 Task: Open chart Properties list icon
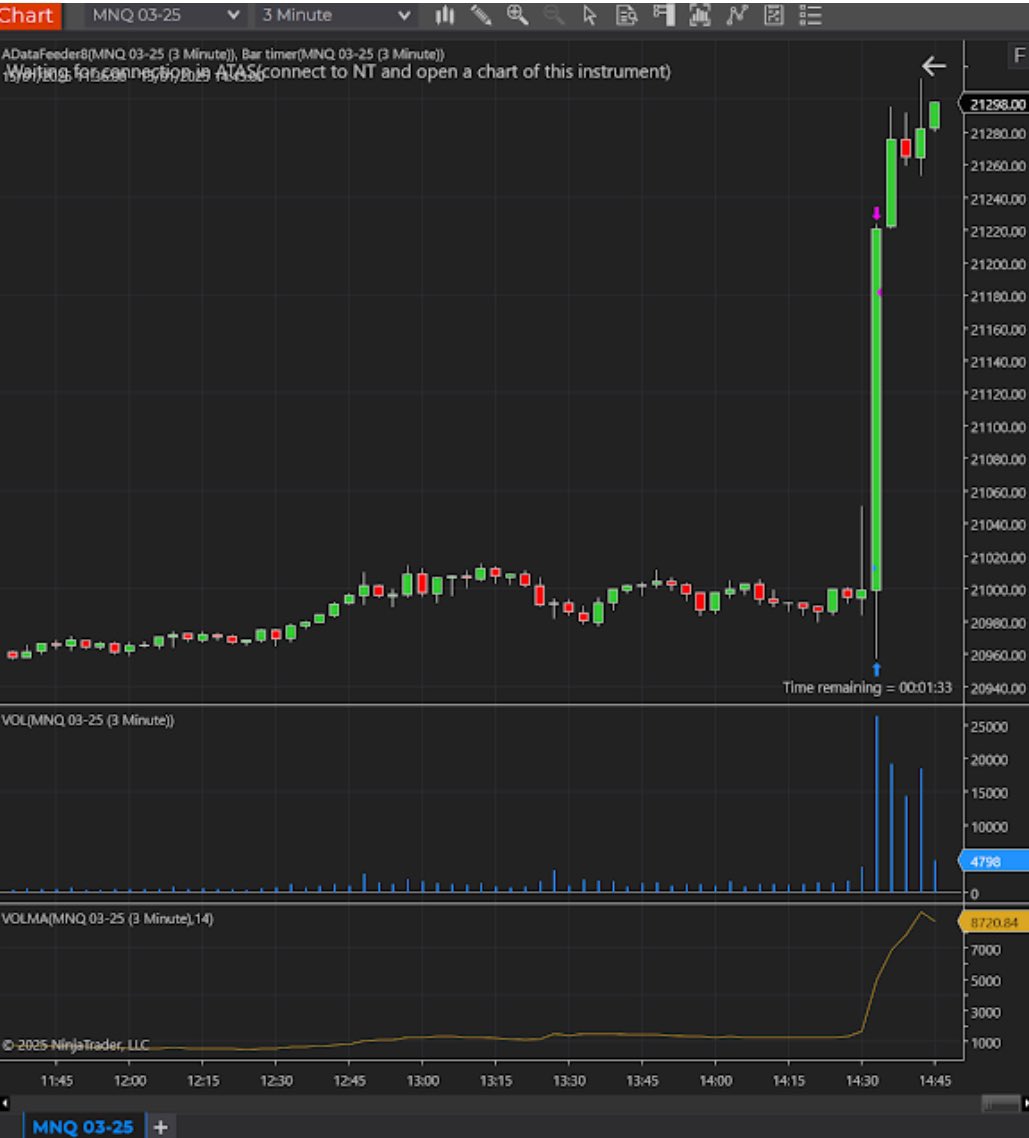pyautogui.click(x=810, y=15)
